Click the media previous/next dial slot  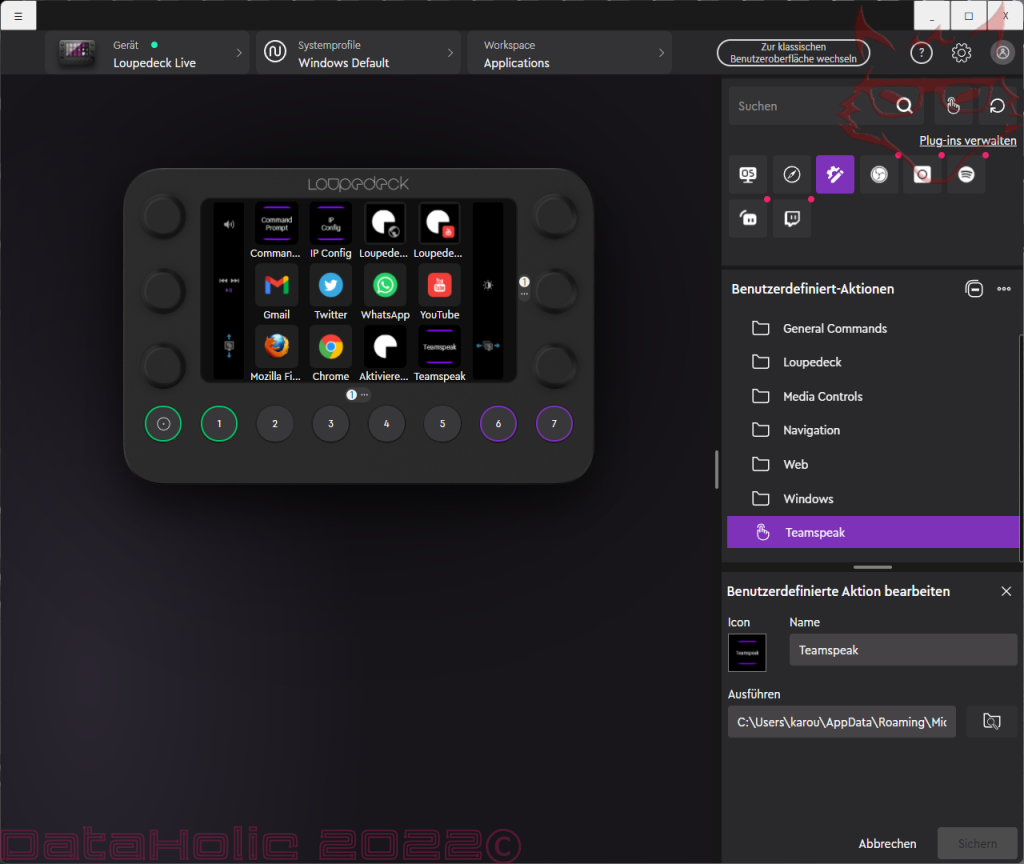tap(229, 285)
